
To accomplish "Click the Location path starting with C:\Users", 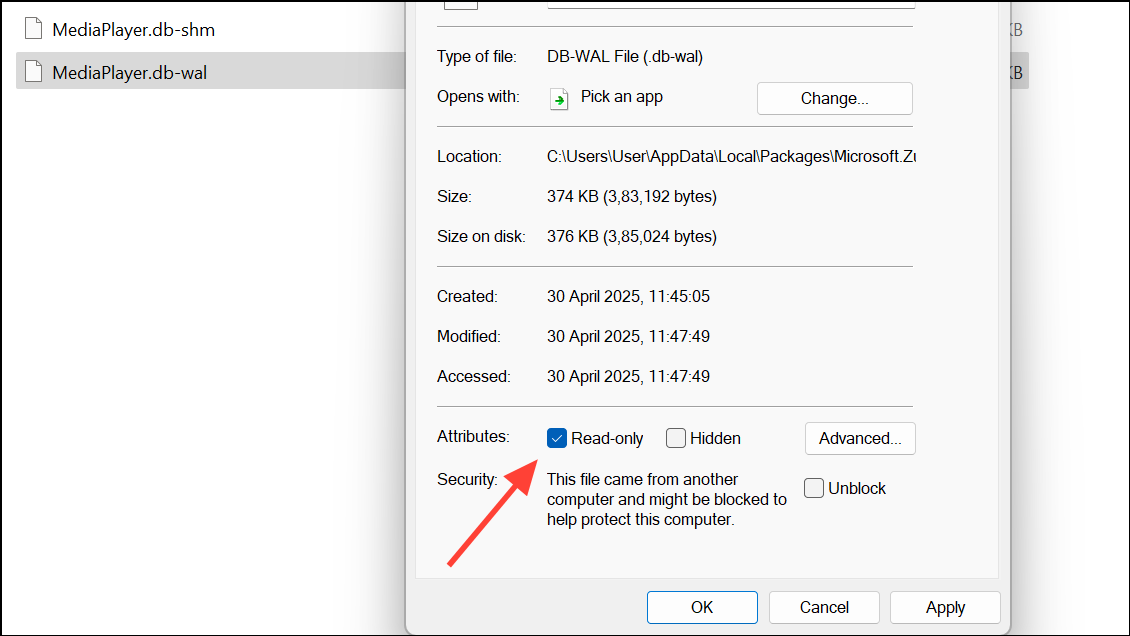I will click(730, 156).
